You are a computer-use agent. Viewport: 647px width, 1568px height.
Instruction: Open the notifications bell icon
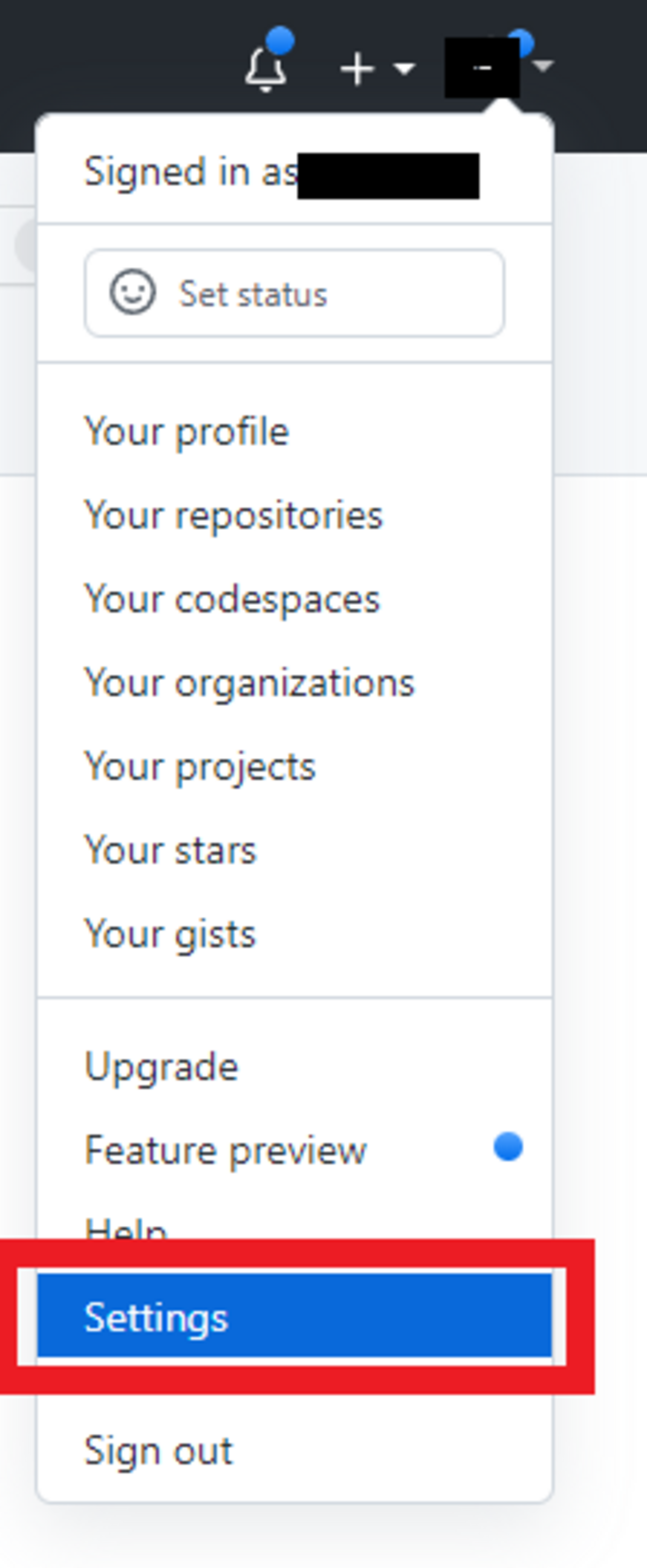(x=265, y=69)
